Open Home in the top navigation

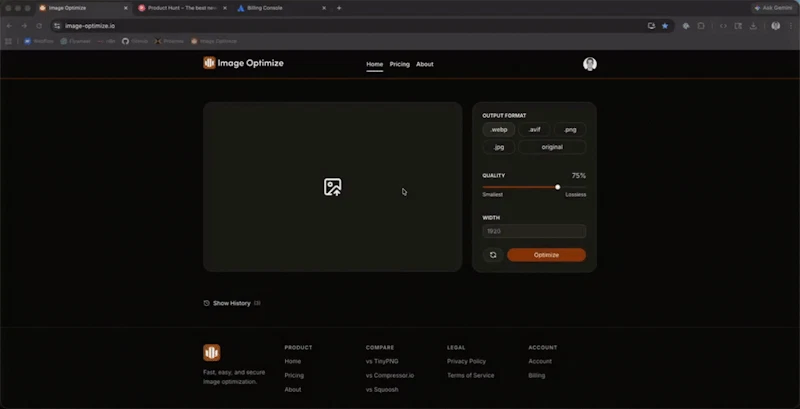pyautogui.click(x=374, y=64)
